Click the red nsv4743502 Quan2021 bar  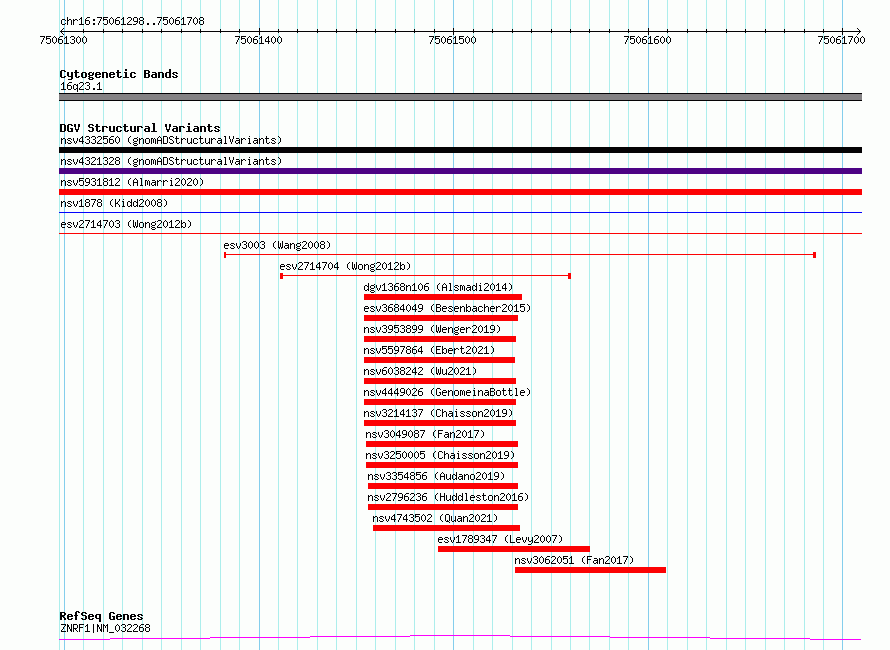(x=446, y=528)
